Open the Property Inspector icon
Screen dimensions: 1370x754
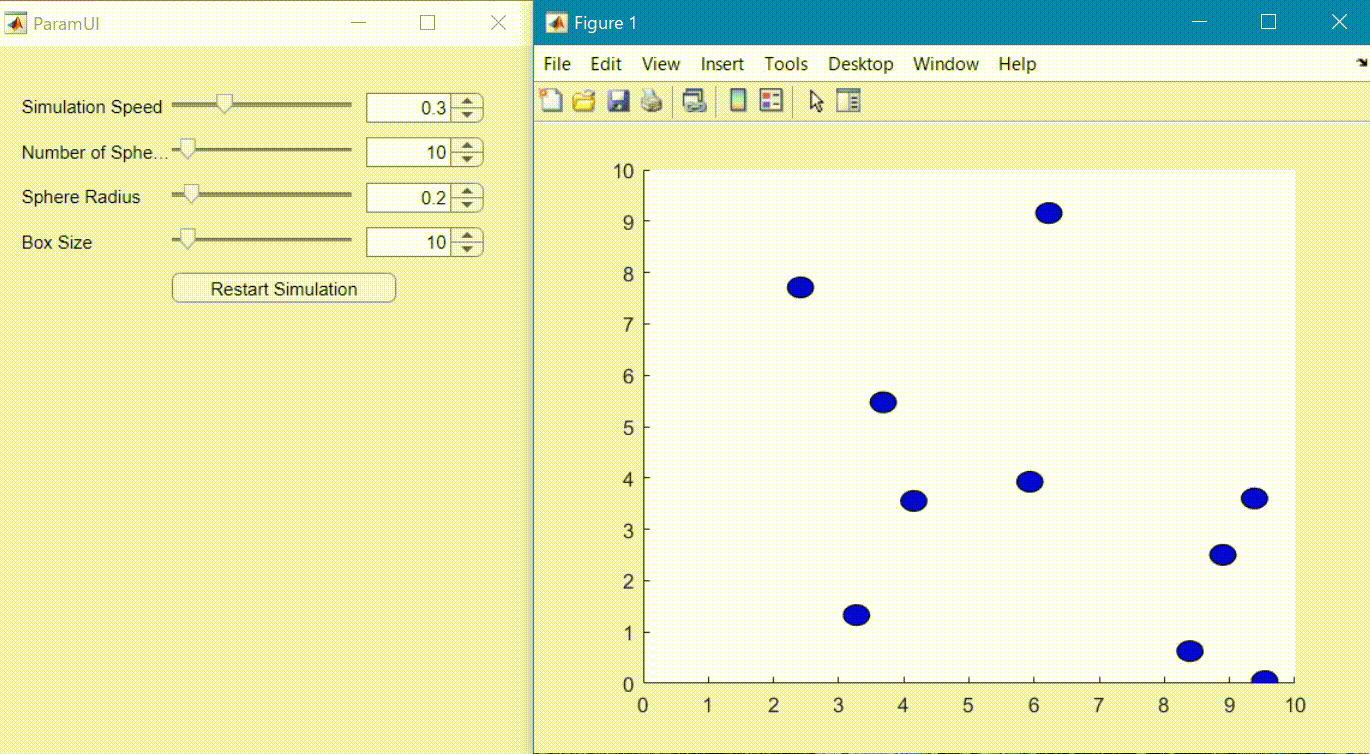pyautogui.click(x=848, y=100)
